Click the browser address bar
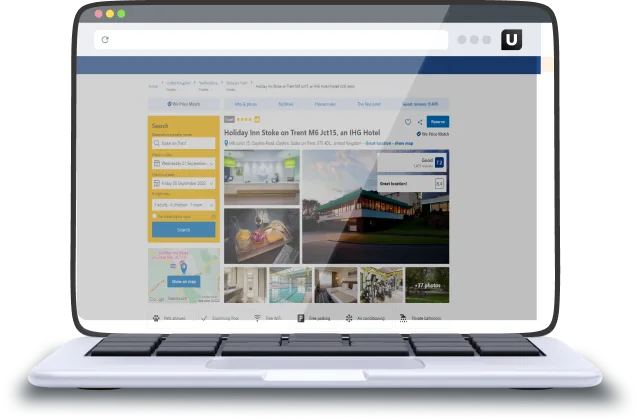 coord(270,40)
